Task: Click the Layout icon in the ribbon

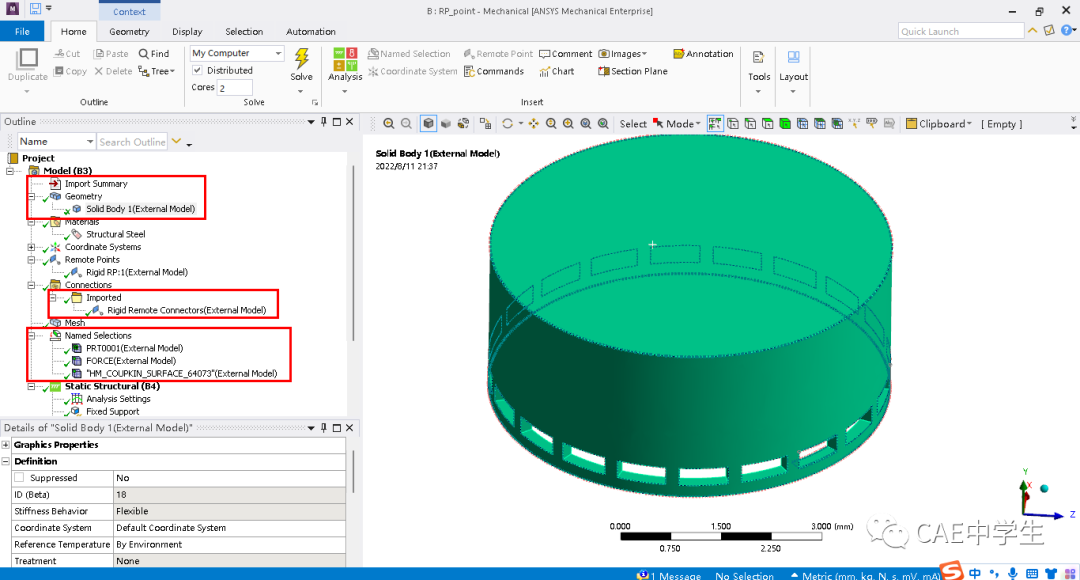Action: (x=793, y=58)
